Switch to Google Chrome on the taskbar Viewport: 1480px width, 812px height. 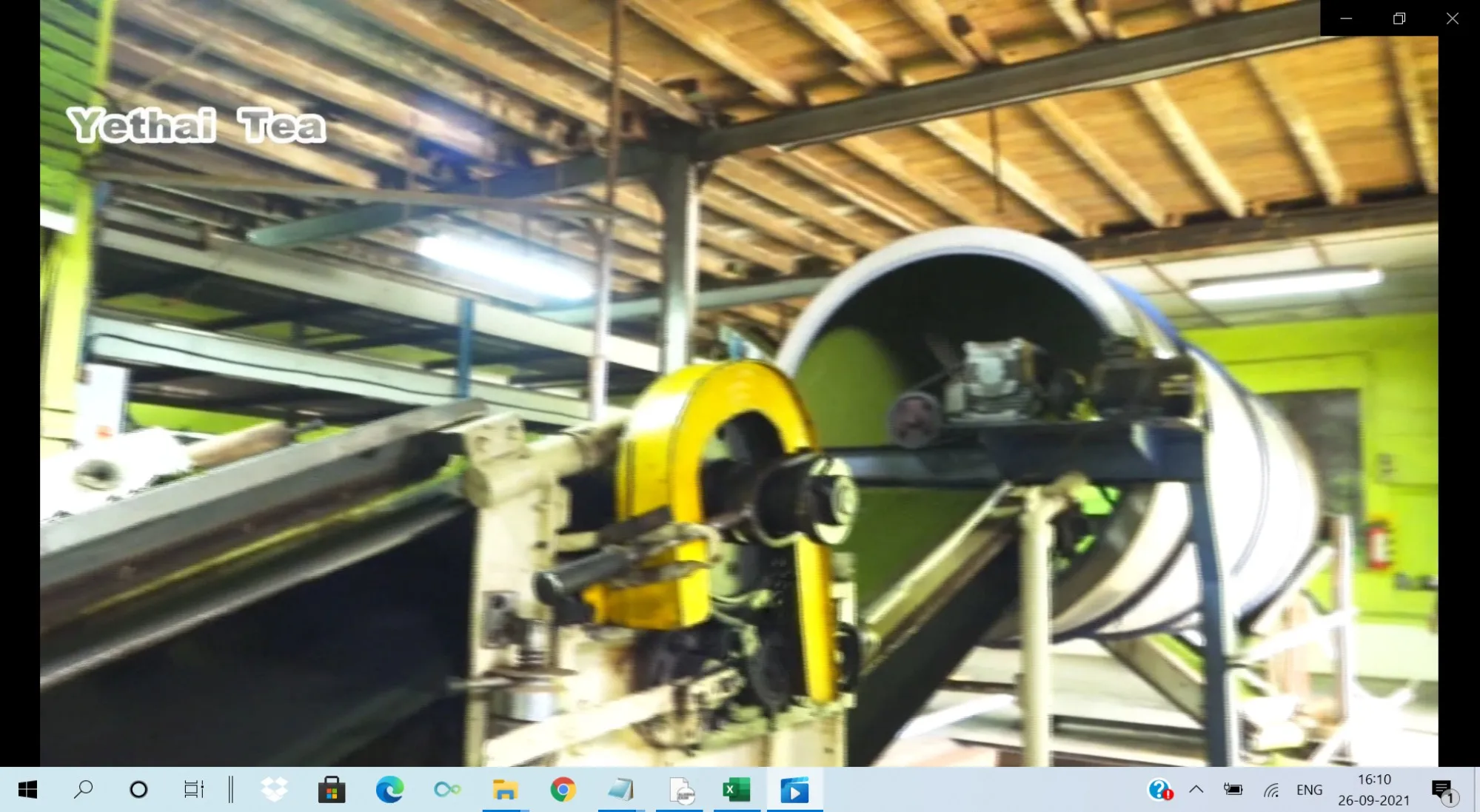click(563, 790)
